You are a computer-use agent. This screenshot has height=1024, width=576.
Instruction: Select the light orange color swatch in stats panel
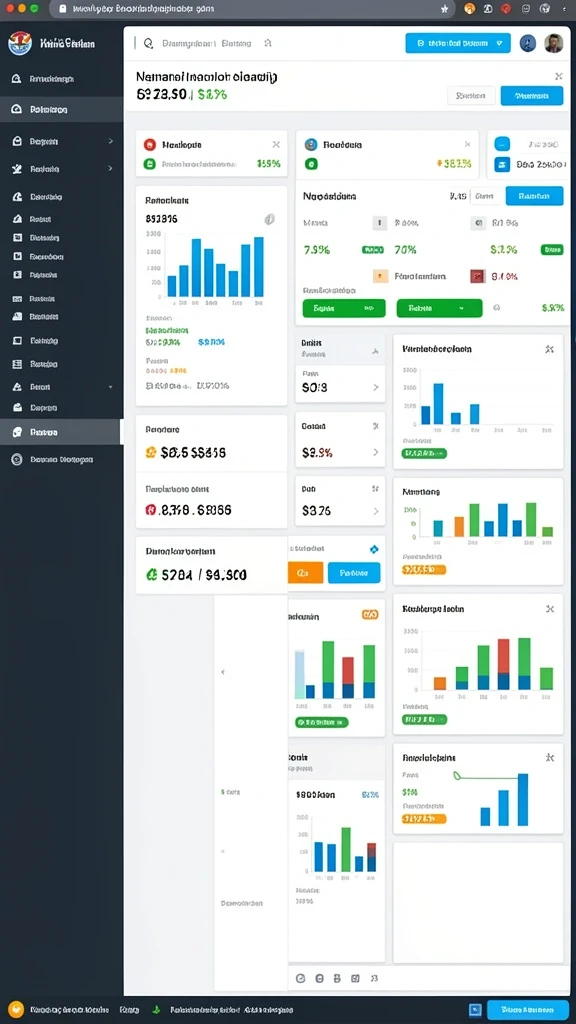[x=380, y=276]
